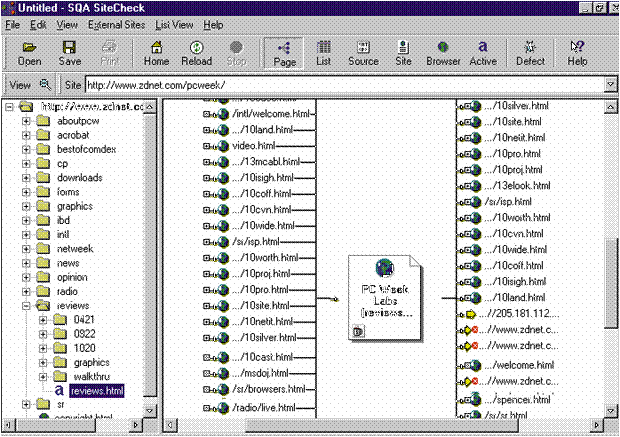Open the Browser view icon

[x=442, y=53]
